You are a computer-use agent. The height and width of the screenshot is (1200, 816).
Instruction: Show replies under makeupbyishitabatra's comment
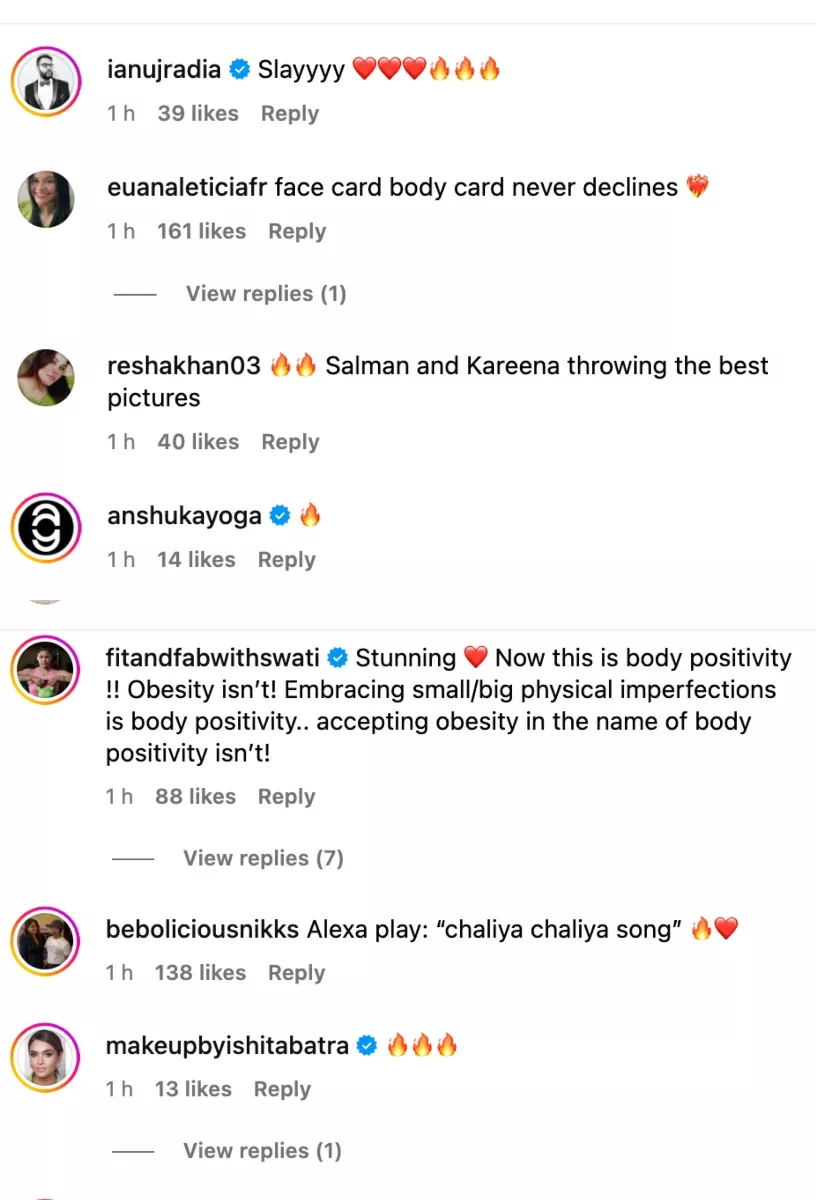click(262, 1151)
